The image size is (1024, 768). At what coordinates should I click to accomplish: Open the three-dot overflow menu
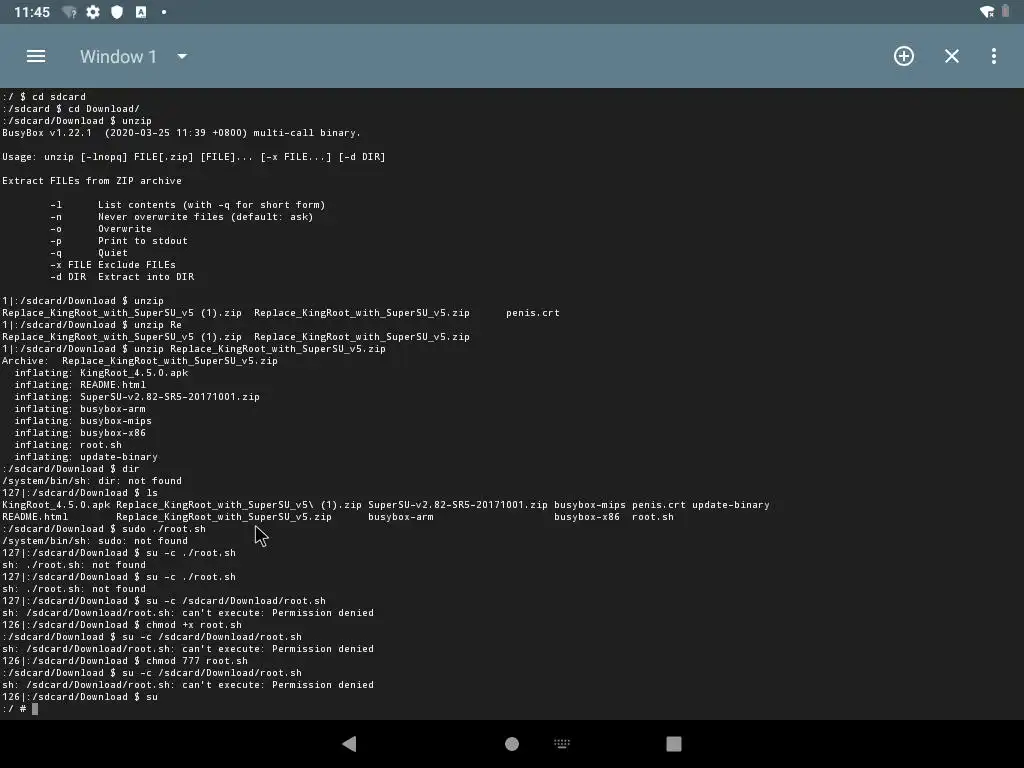(993, 56)
